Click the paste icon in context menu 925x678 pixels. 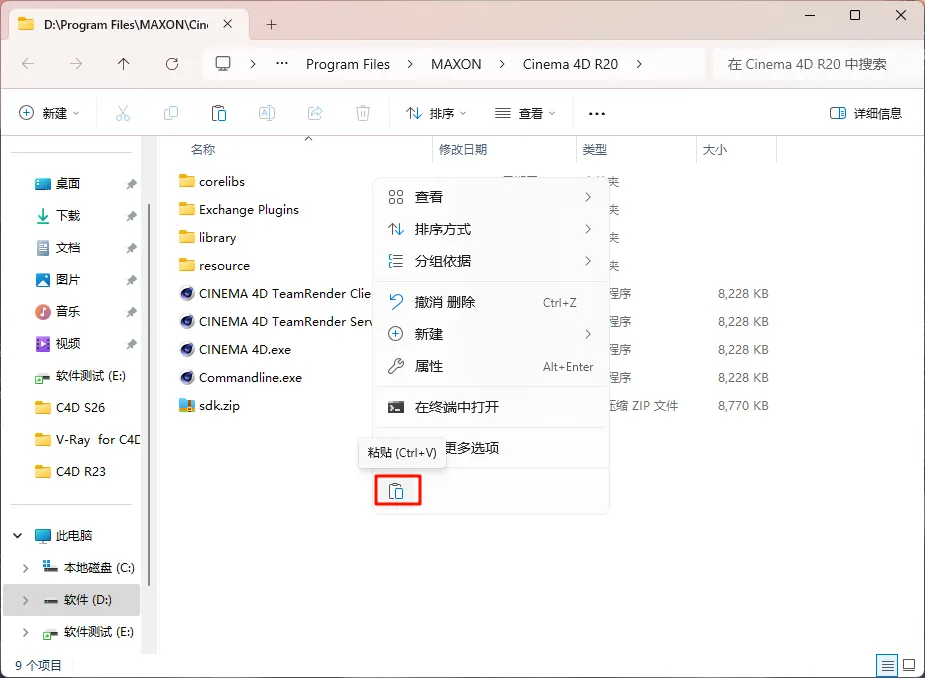point(396,491)
